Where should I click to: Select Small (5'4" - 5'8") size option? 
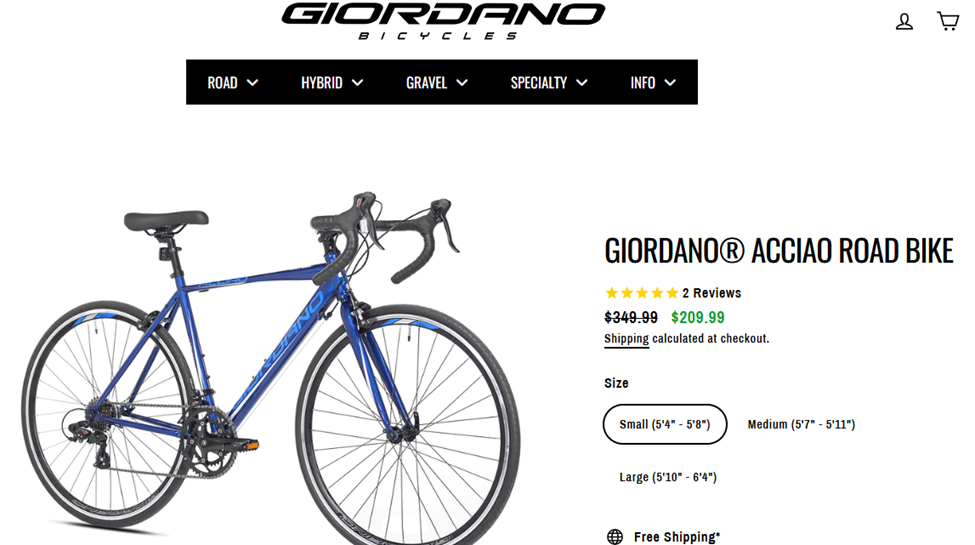click(665, 424)
